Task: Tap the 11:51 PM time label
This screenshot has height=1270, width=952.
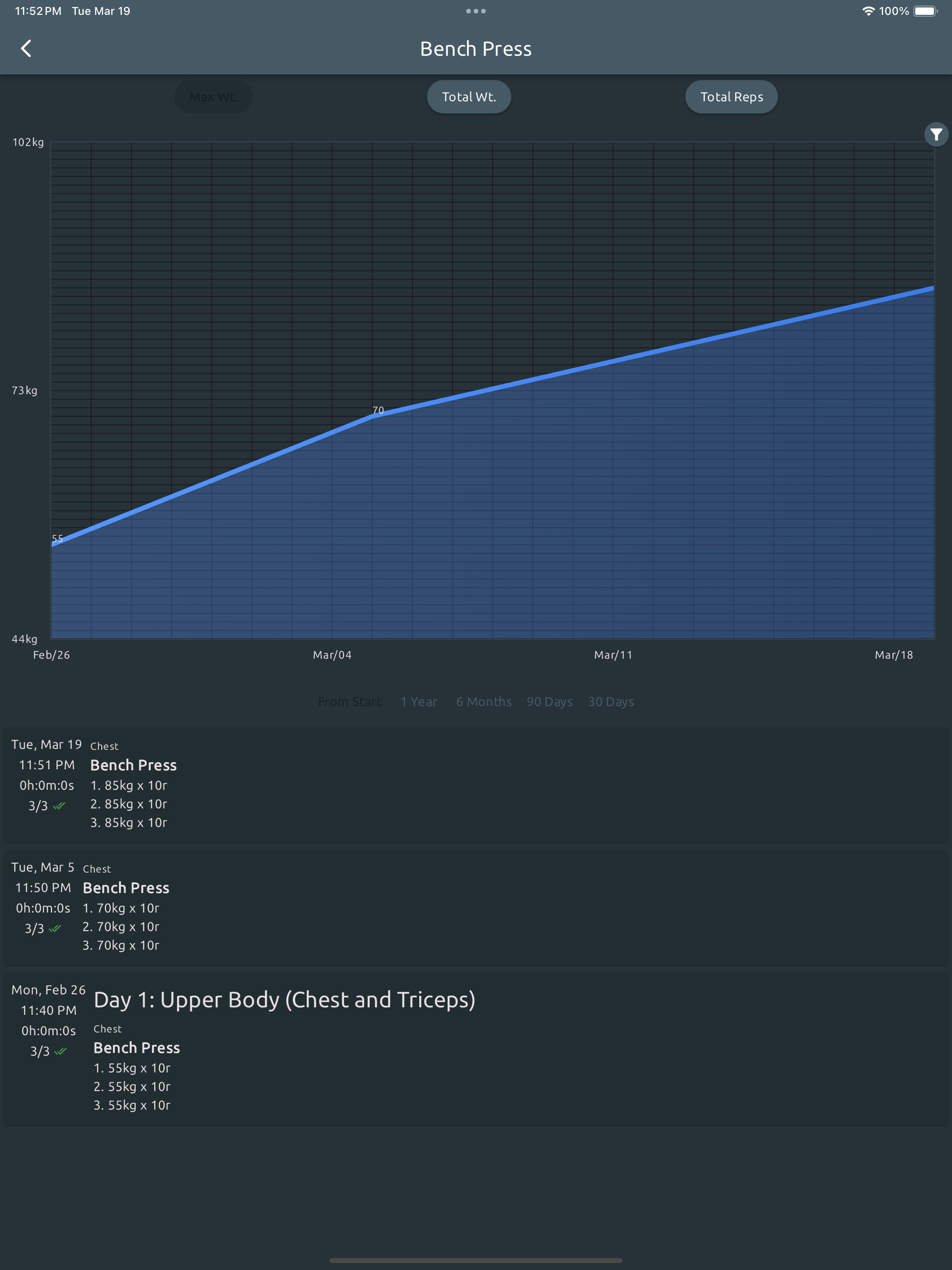Action: click(x=47, y=765)
